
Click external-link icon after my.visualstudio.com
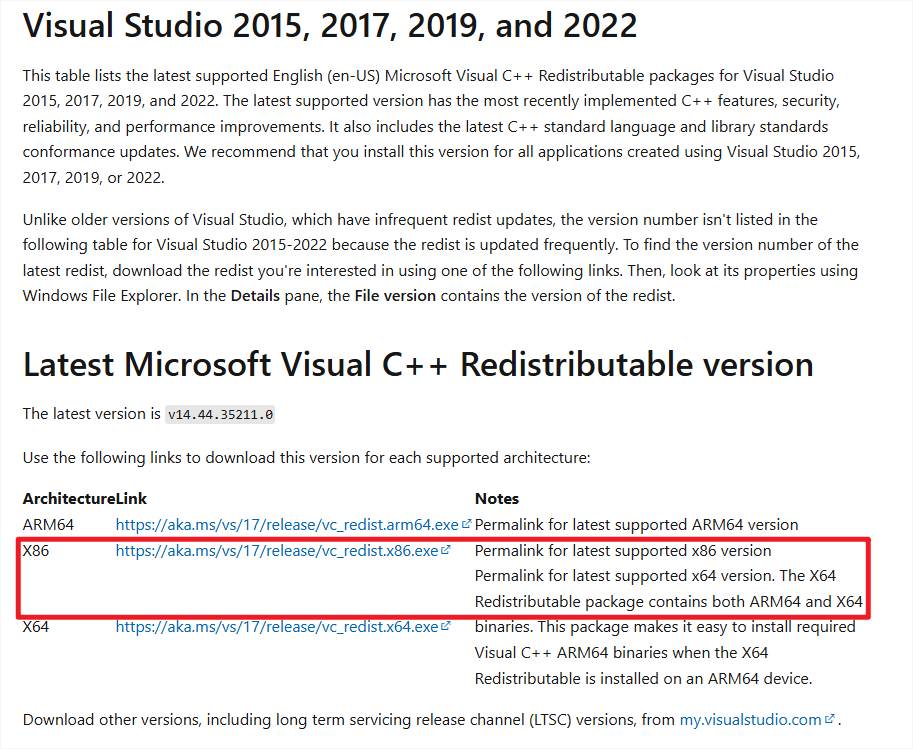tap(830, 718)
